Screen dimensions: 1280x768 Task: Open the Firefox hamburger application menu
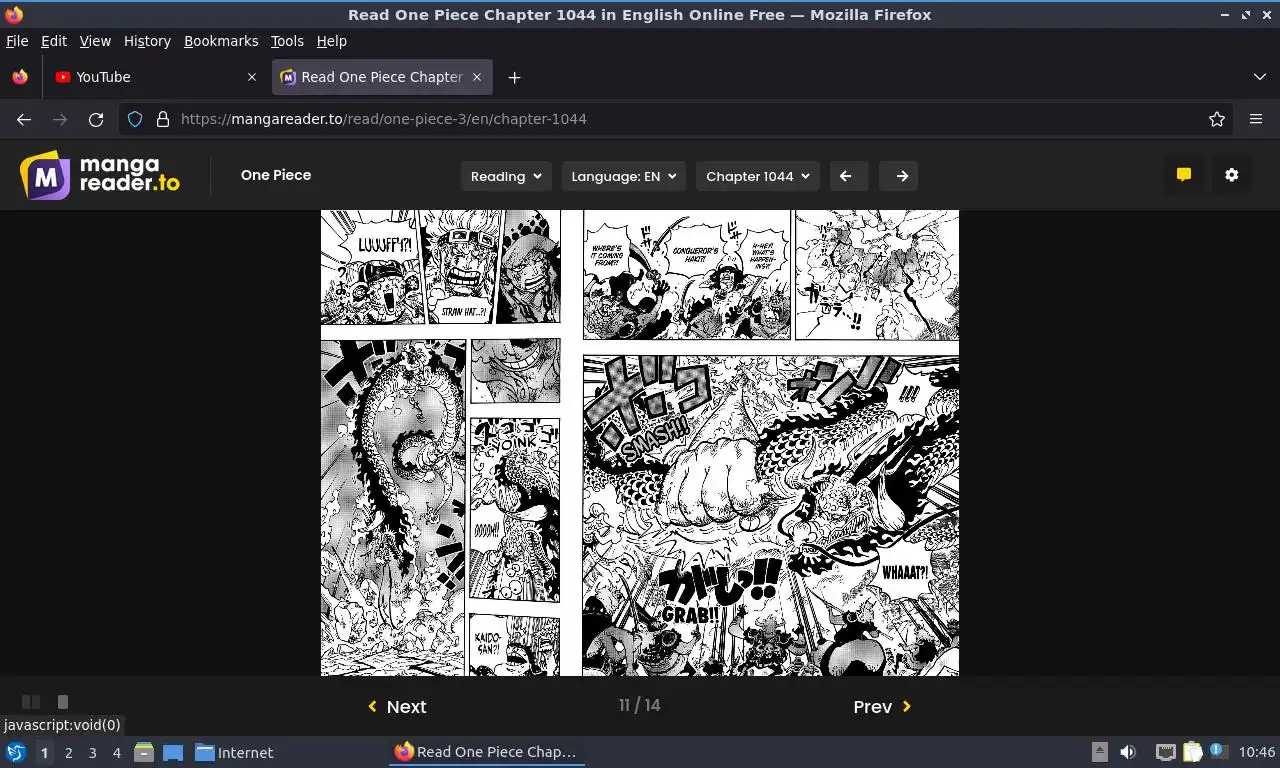coord(1256,119)
